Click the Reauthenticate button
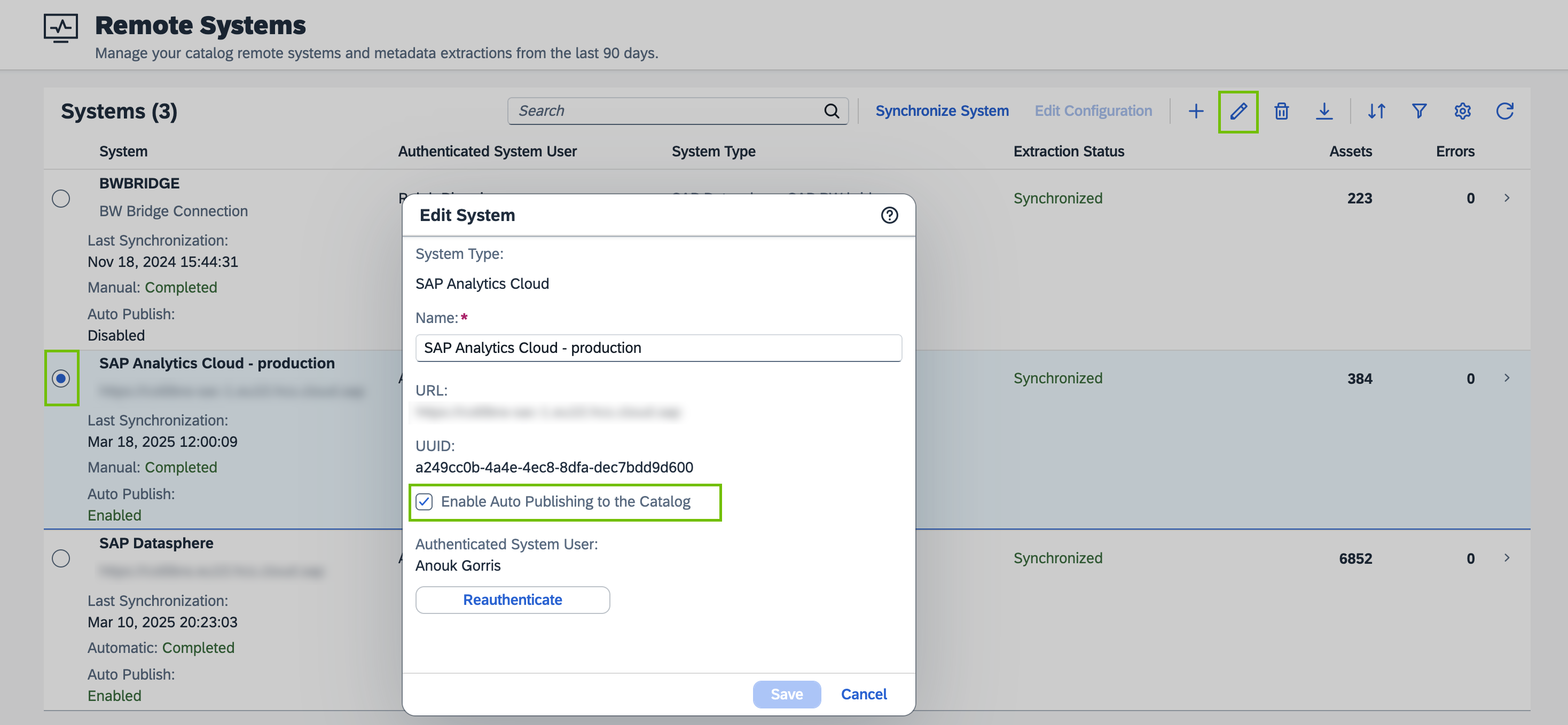This screenshot has height=725, width=1568. pyautogui.click(x=513, y=600)
